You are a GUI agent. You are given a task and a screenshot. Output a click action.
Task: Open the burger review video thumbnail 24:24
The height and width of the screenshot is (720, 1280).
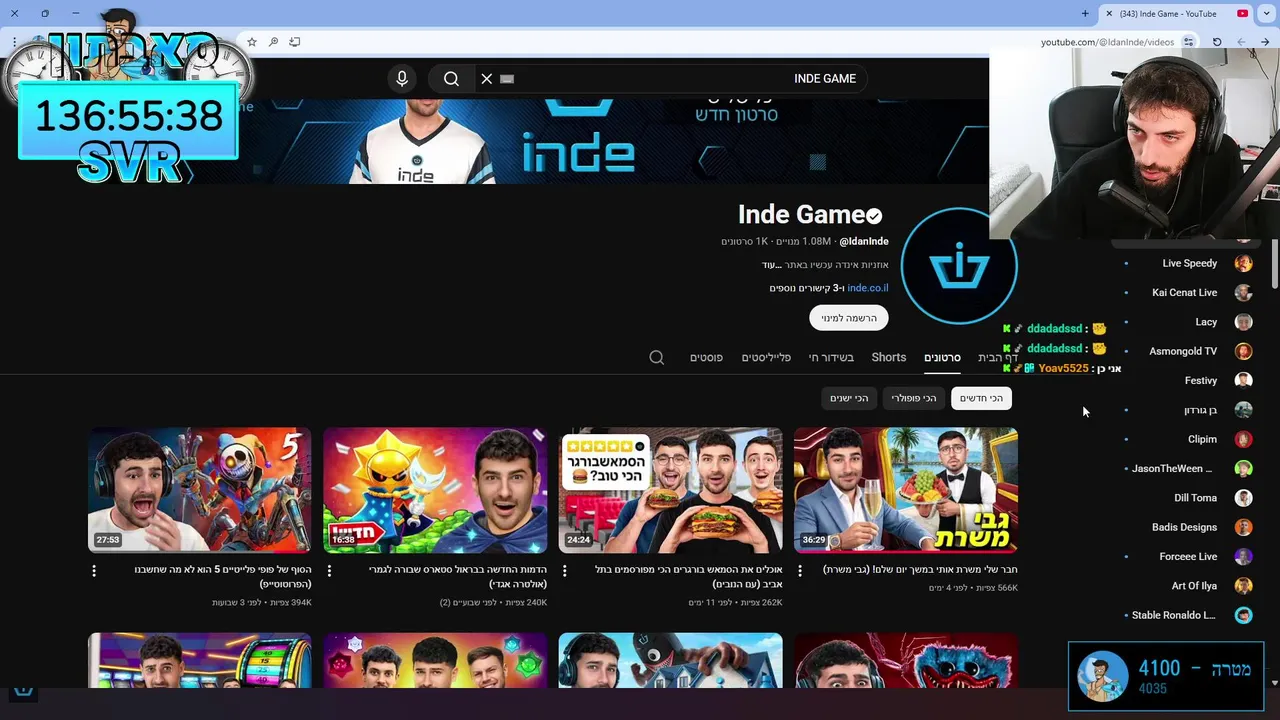(671, 490)
